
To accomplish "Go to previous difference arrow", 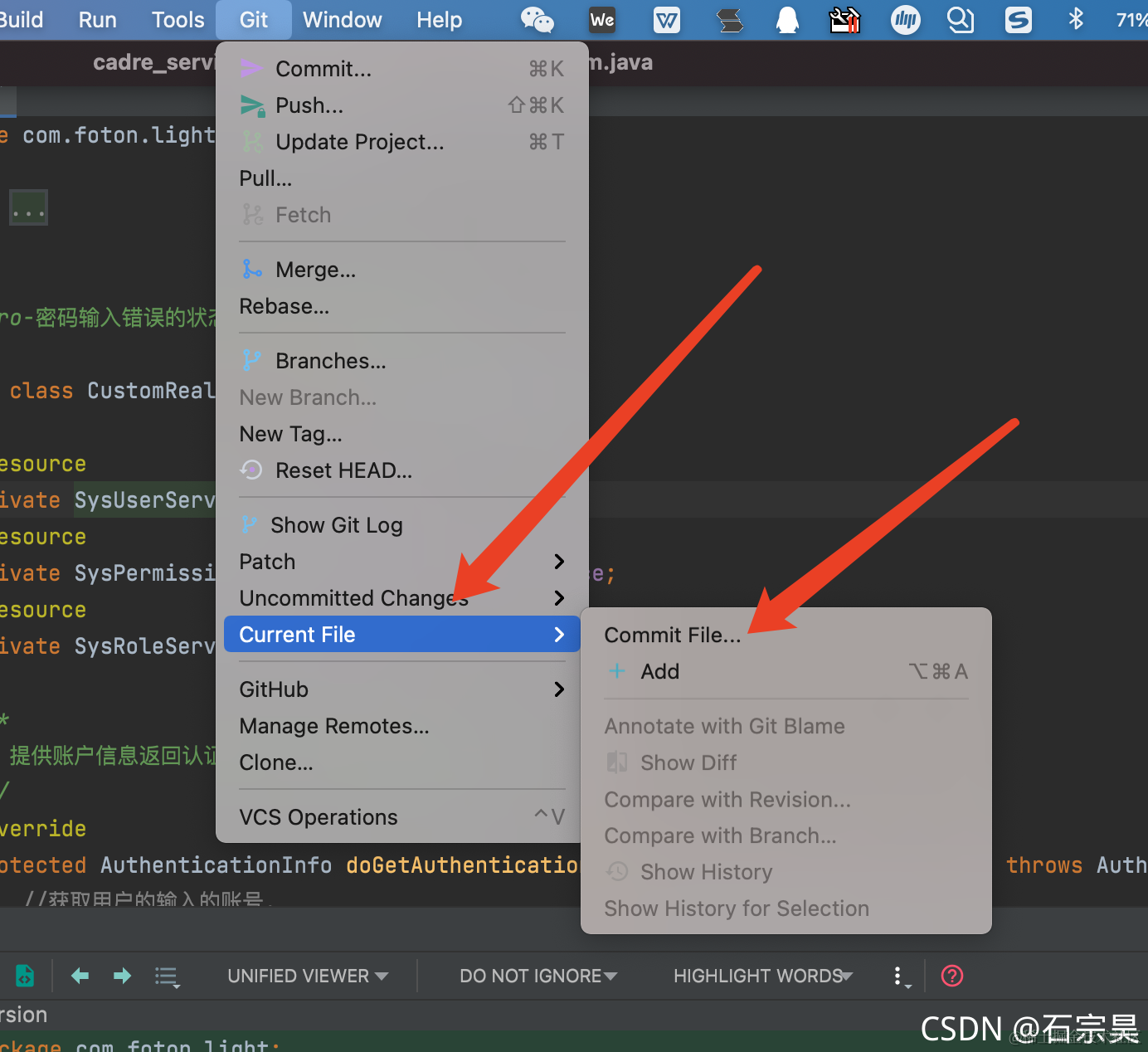I will [80, 976].
